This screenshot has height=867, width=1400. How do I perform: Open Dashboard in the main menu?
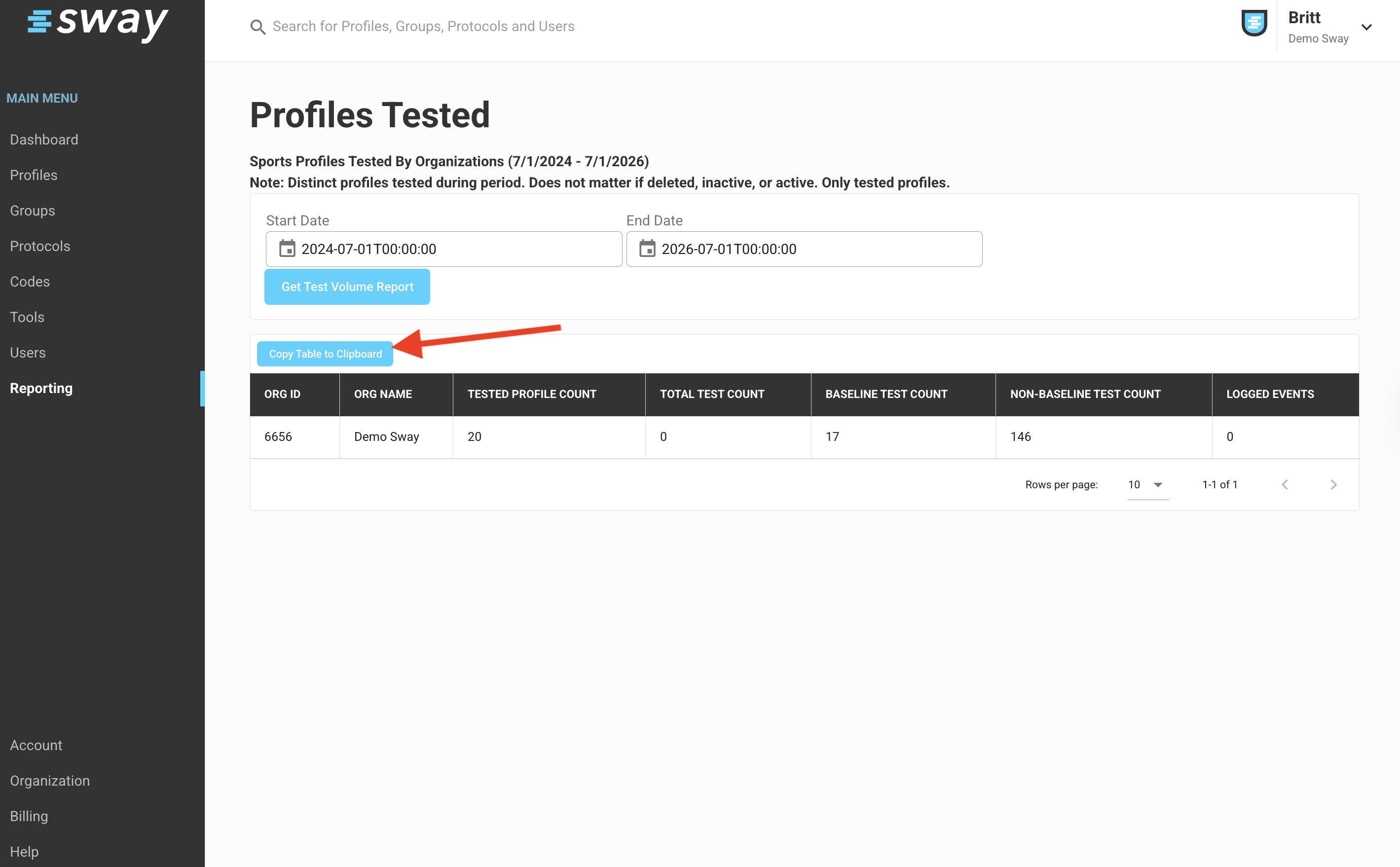coord(44,140)
